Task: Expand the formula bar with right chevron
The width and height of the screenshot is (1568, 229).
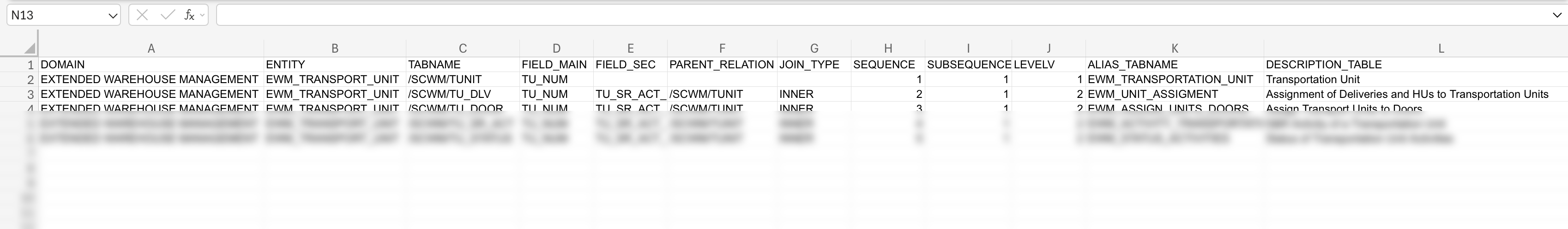Action: [1557, 16]
